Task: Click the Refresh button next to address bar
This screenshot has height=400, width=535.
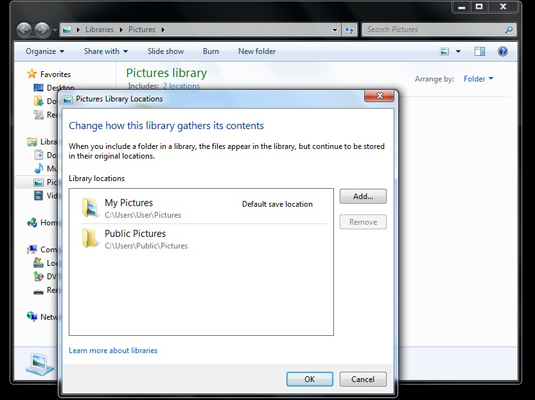Action: 349,30
